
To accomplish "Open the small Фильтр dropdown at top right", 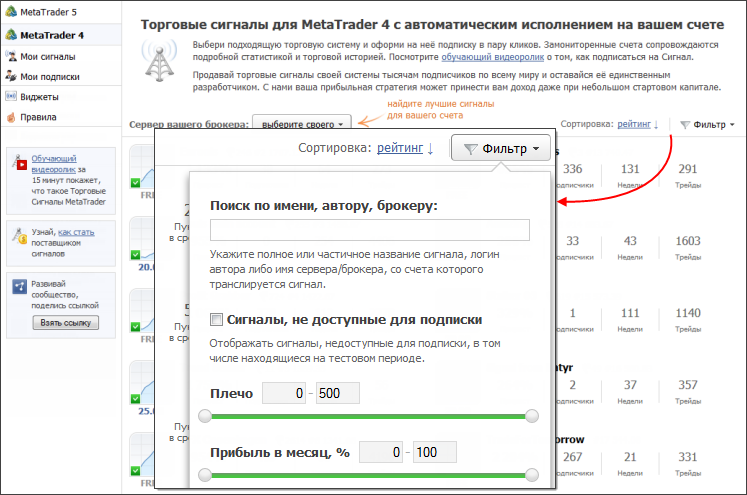I will tap(707, 124).
